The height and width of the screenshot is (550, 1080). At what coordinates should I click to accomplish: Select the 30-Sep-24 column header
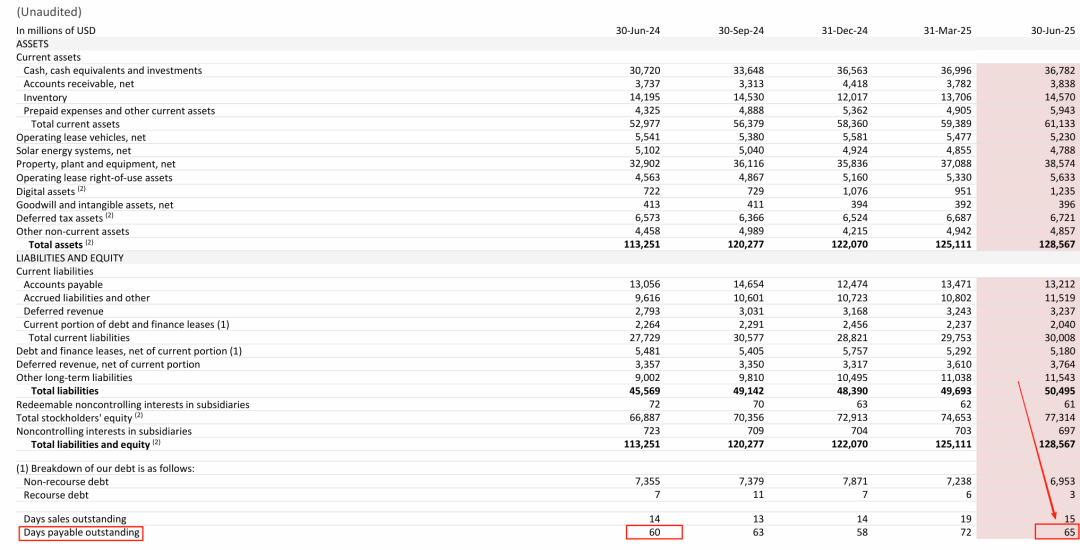coord(741,30)
